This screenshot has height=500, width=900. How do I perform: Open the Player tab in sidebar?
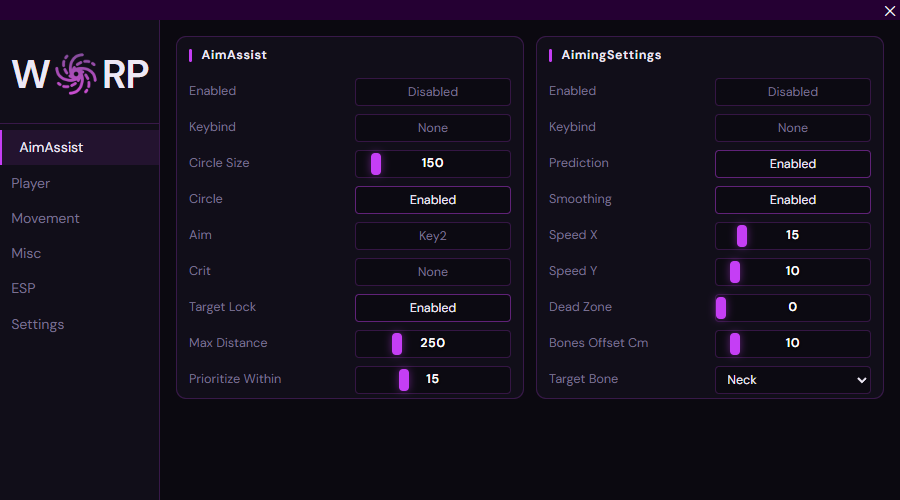(31, 183)
